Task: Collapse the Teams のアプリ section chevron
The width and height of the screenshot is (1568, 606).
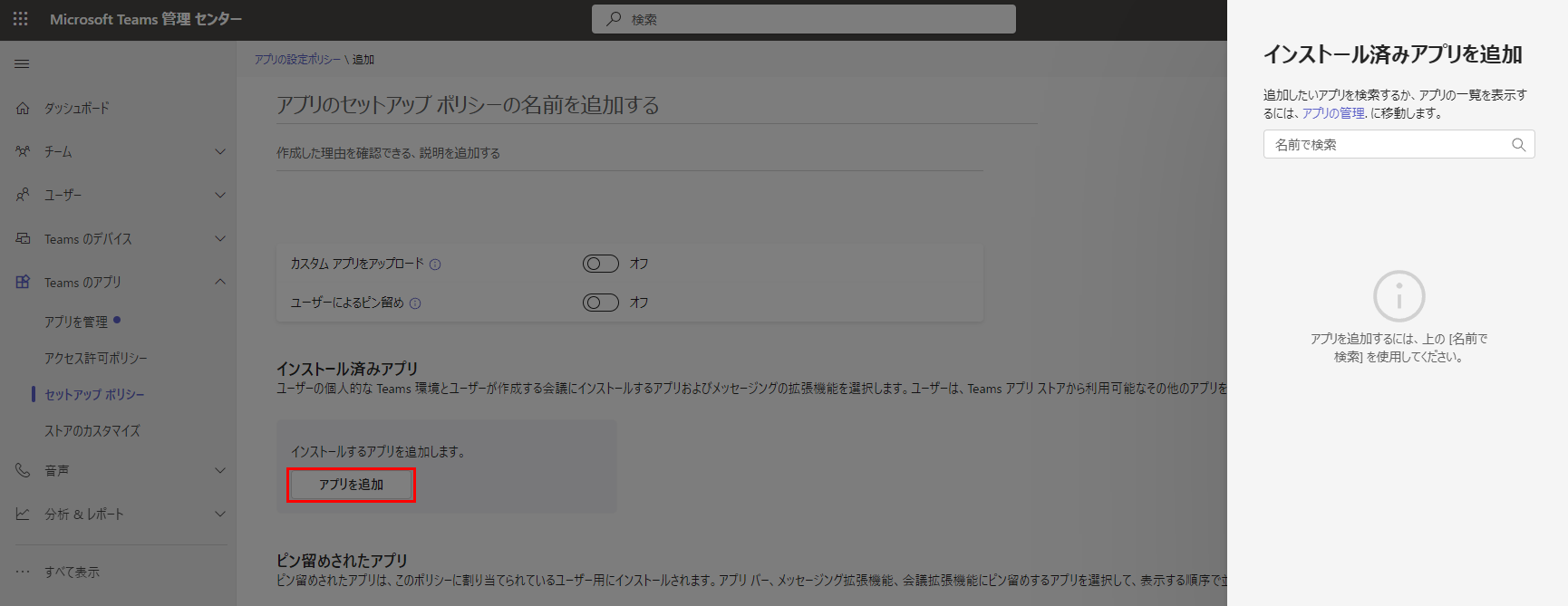Action: [x=220, y=282]
